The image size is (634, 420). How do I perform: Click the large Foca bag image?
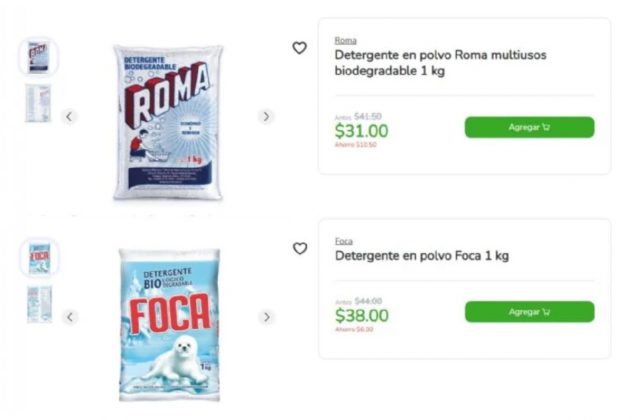click(x=169, y=325)
